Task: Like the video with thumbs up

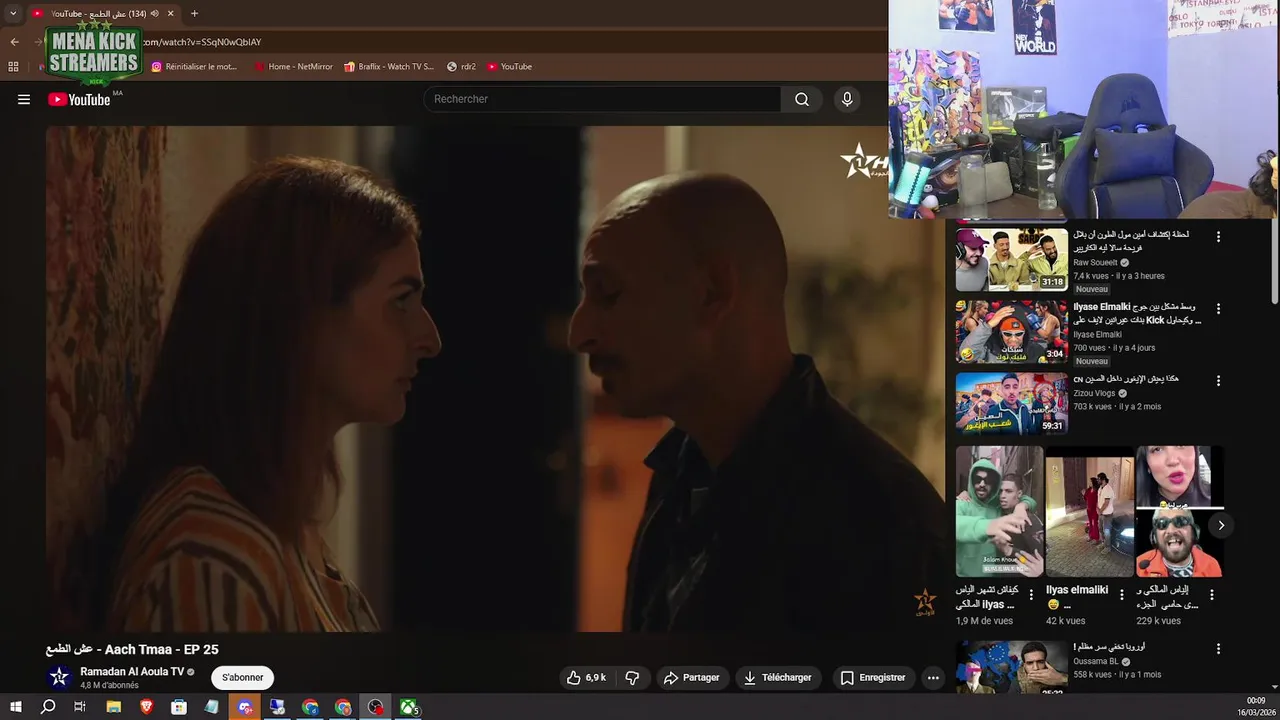Action: click(x=586, y=677)
